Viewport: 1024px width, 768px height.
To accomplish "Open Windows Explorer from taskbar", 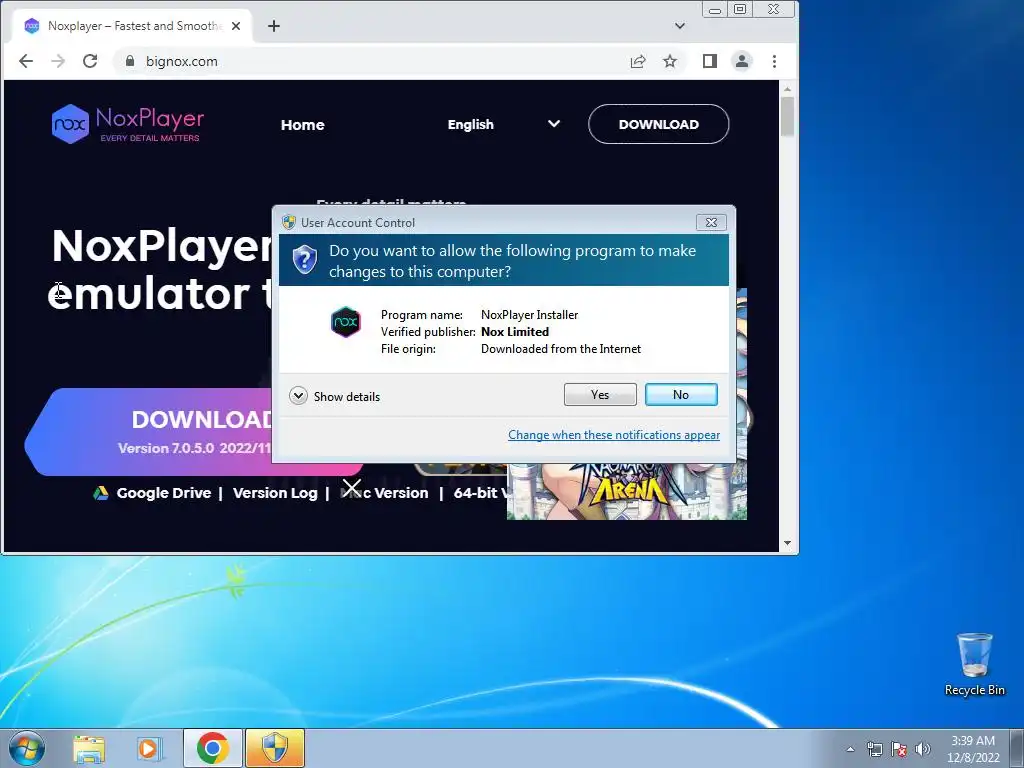I will (89, 749).
